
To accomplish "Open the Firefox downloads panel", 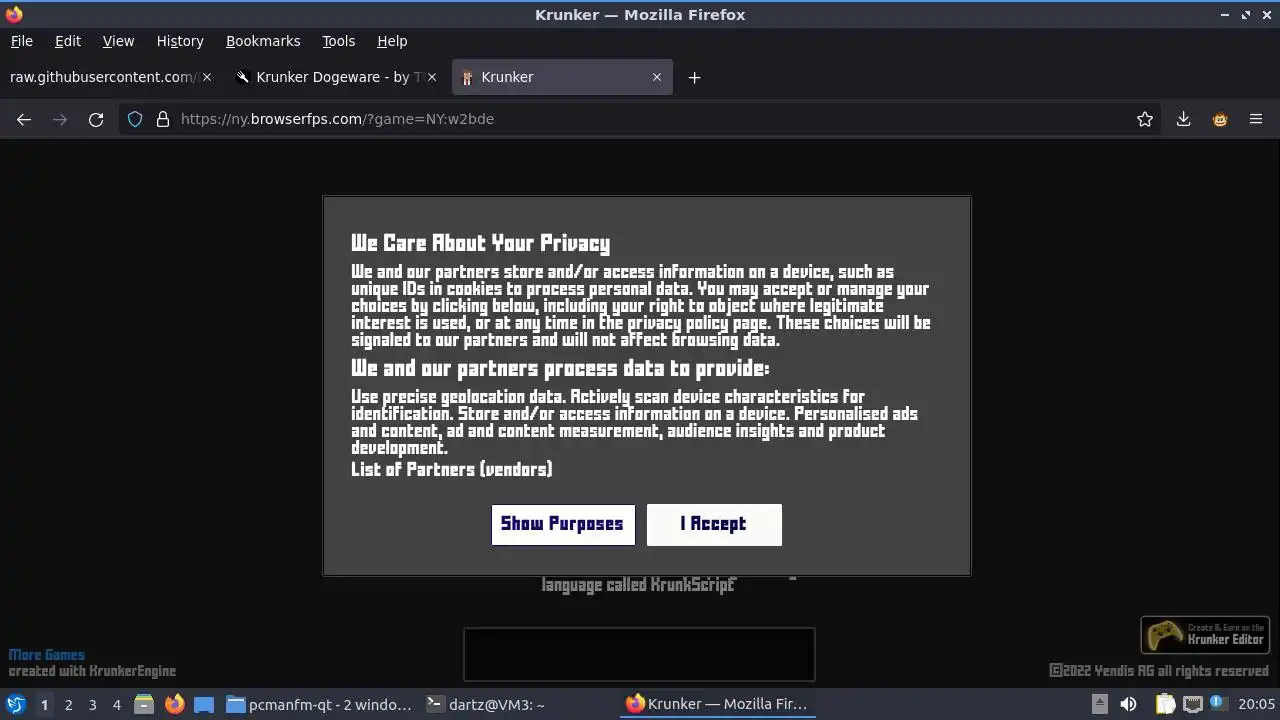I will pyautogui.click(x=1183, y=119).
